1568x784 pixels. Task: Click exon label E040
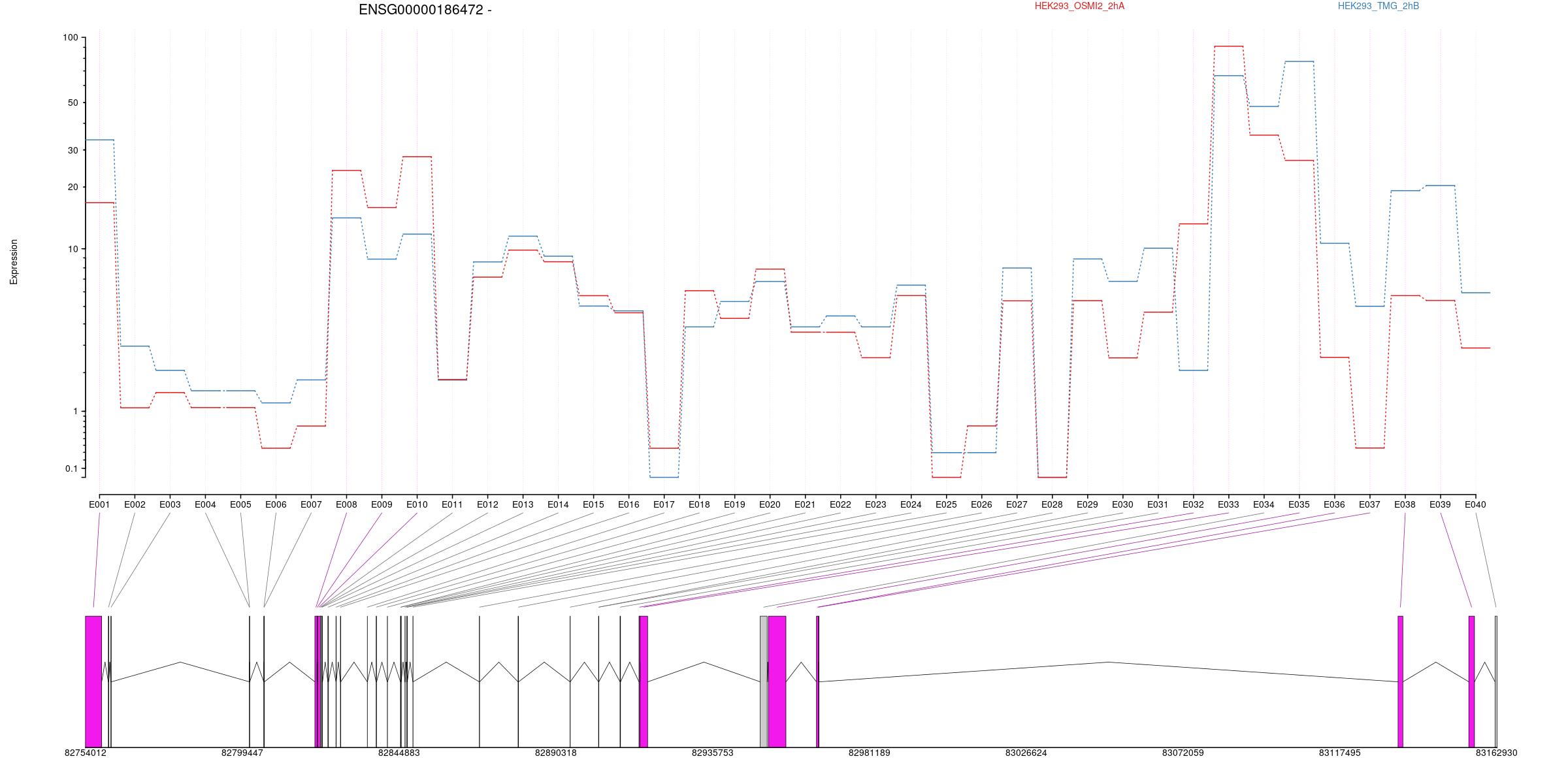pos(1475,504)
